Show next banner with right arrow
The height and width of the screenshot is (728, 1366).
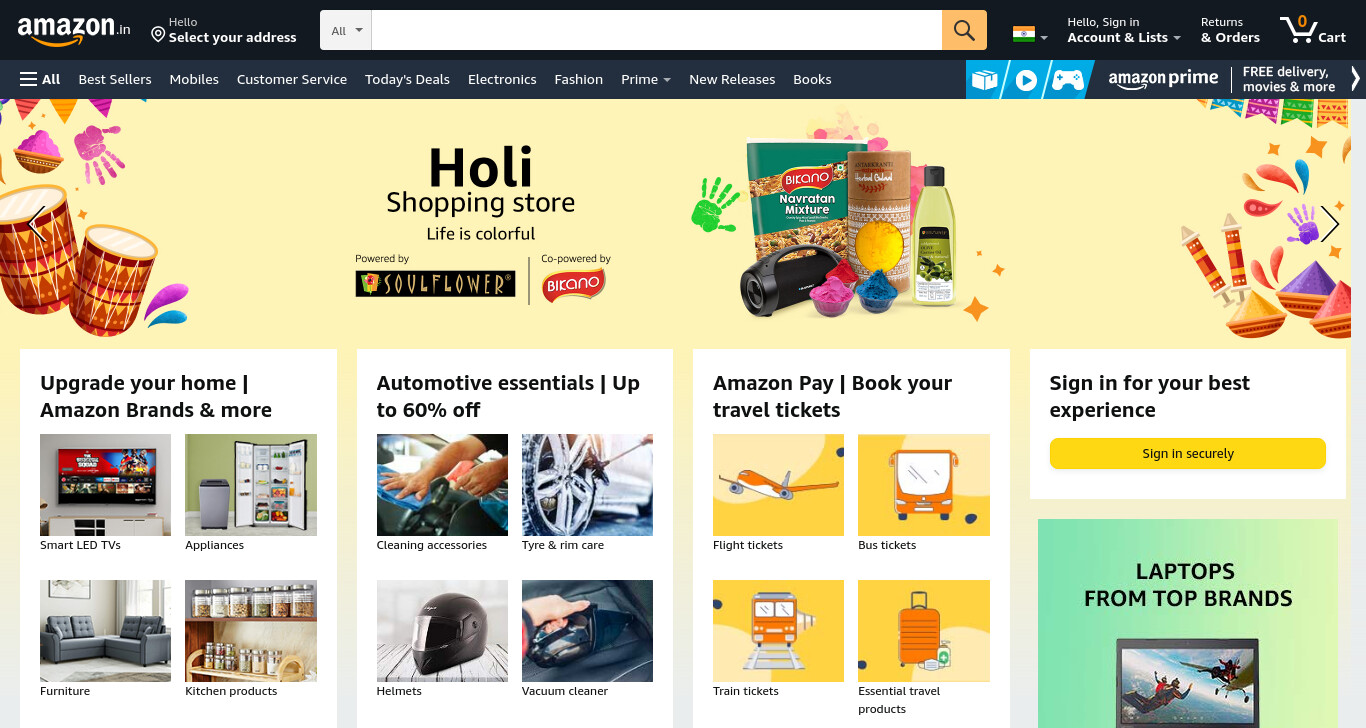[1329, 224]
